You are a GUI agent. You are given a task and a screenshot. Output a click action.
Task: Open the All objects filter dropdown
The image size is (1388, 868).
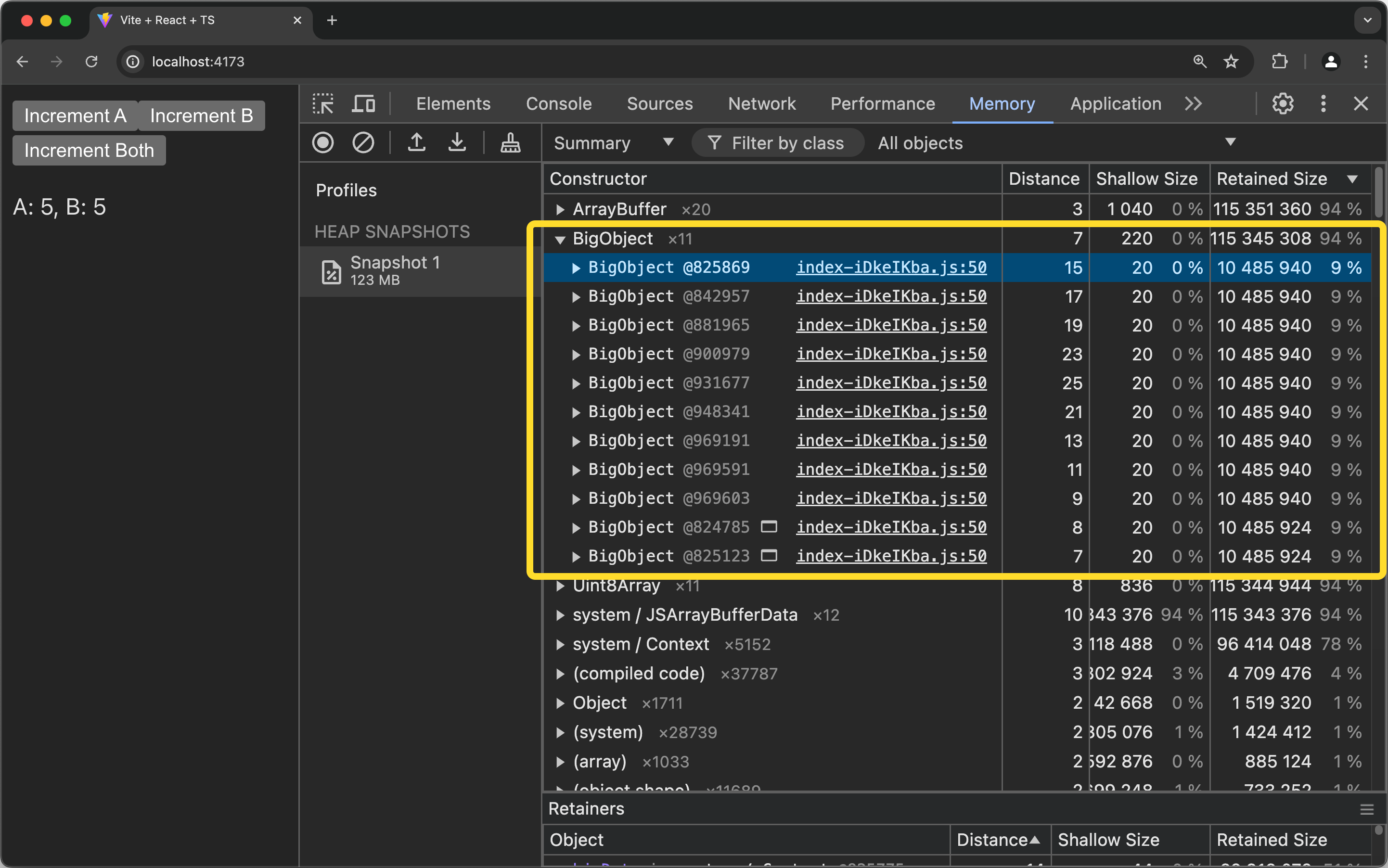click(1057, 143)
